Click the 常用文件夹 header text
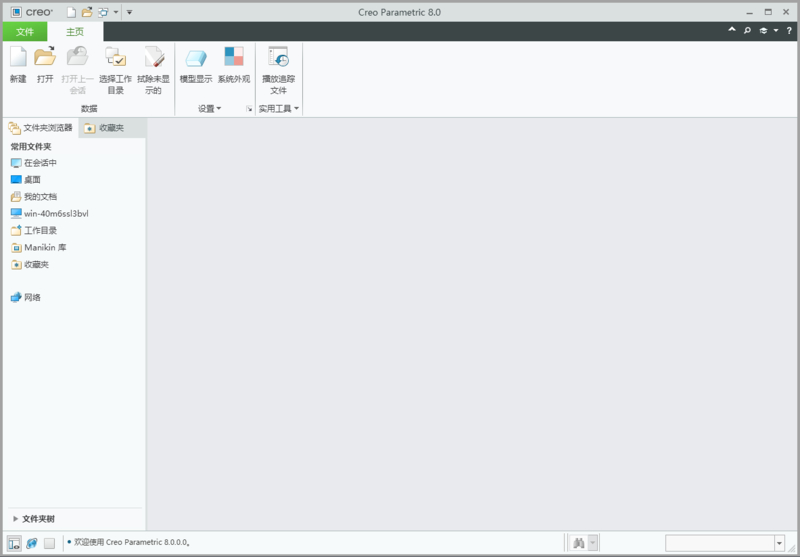800x557 pixels. pos(31,146)
